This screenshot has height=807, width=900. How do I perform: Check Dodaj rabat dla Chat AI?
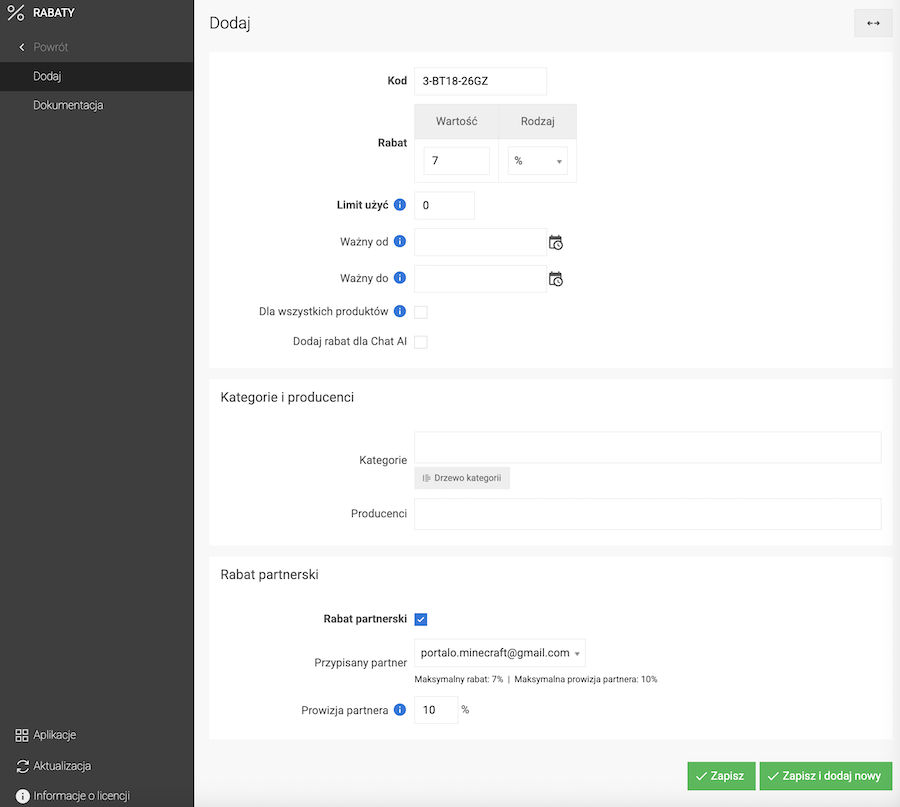click(421, 342)
